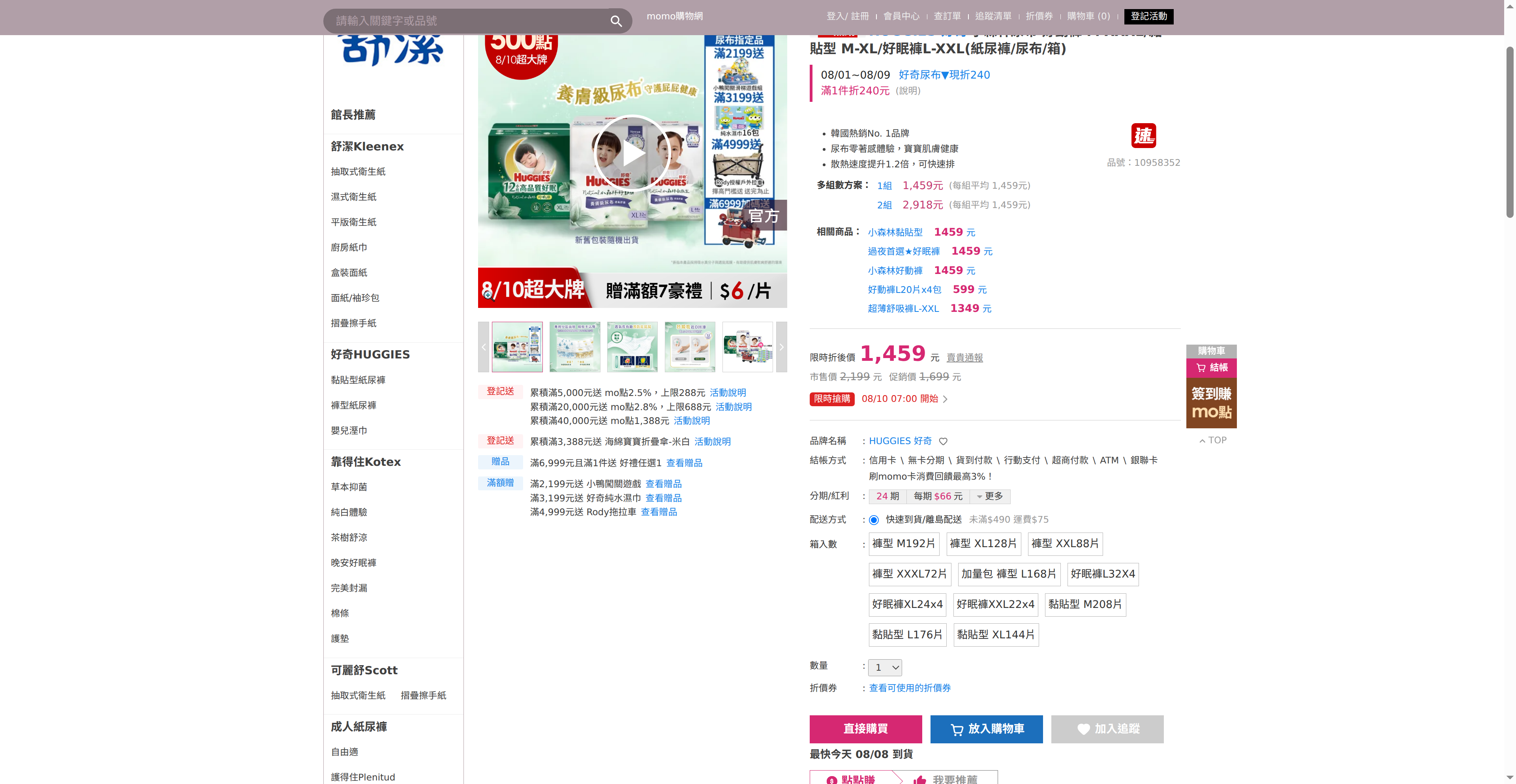Open 追蹤清單 in top navigation
Viewport: 1516px width, 784px height.
[x=993, y=17]
